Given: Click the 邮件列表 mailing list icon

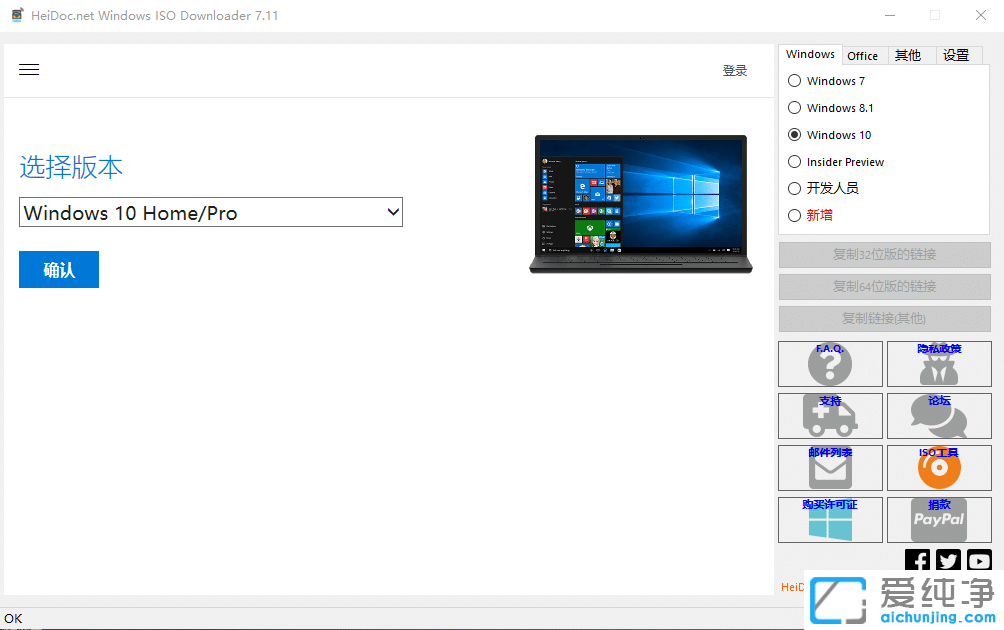Looking at the screenshot, I should [x=830, y=468].
